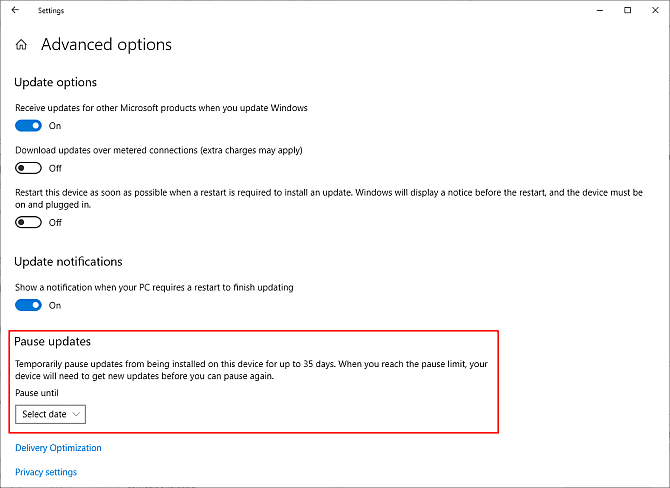This screenshot has width=670, height=488.
Task: Click the Update notifications section heading
Action: [x=68, y=262]
